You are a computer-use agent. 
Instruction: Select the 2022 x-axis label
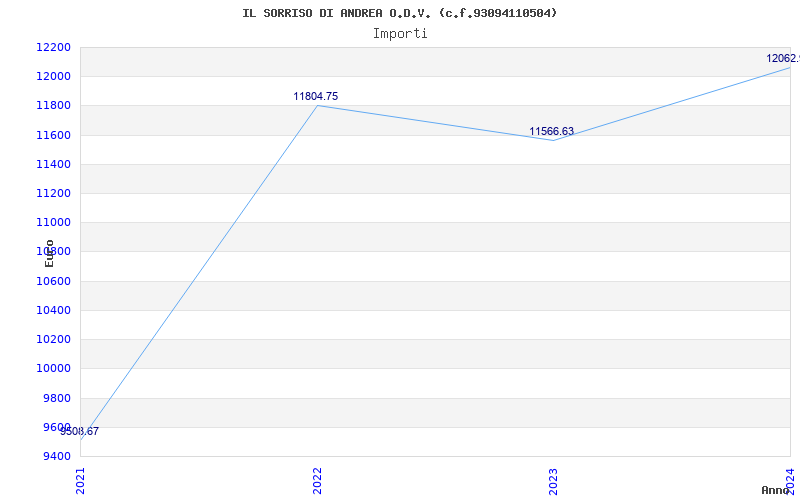pyautogui.click(x=317, y=481)
